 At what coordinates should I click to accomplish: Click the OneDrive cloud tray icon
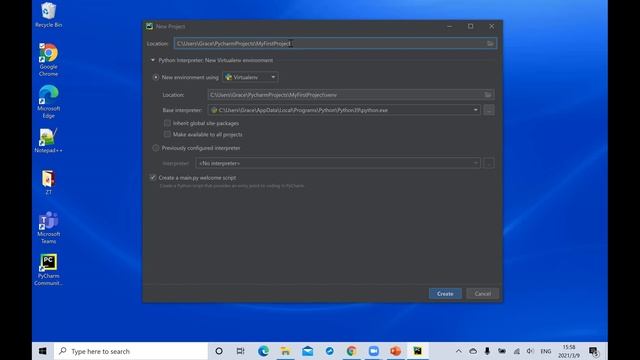click(473, 351)
